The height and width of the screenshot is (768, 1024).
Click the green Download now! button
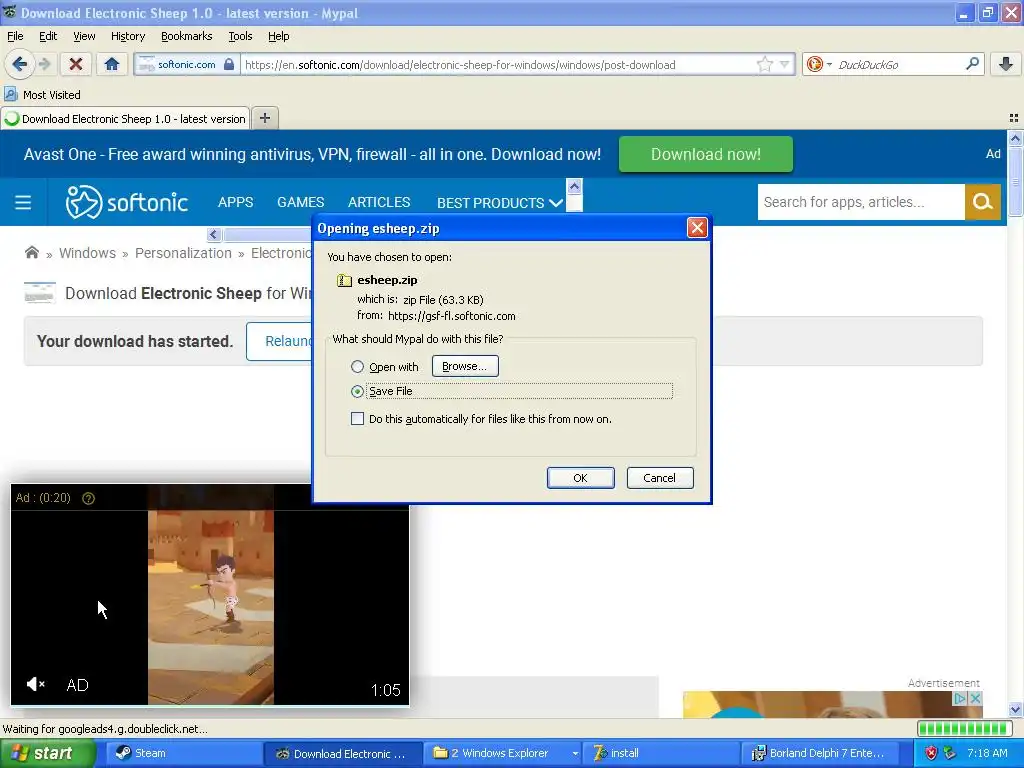(x=706, y=154)
